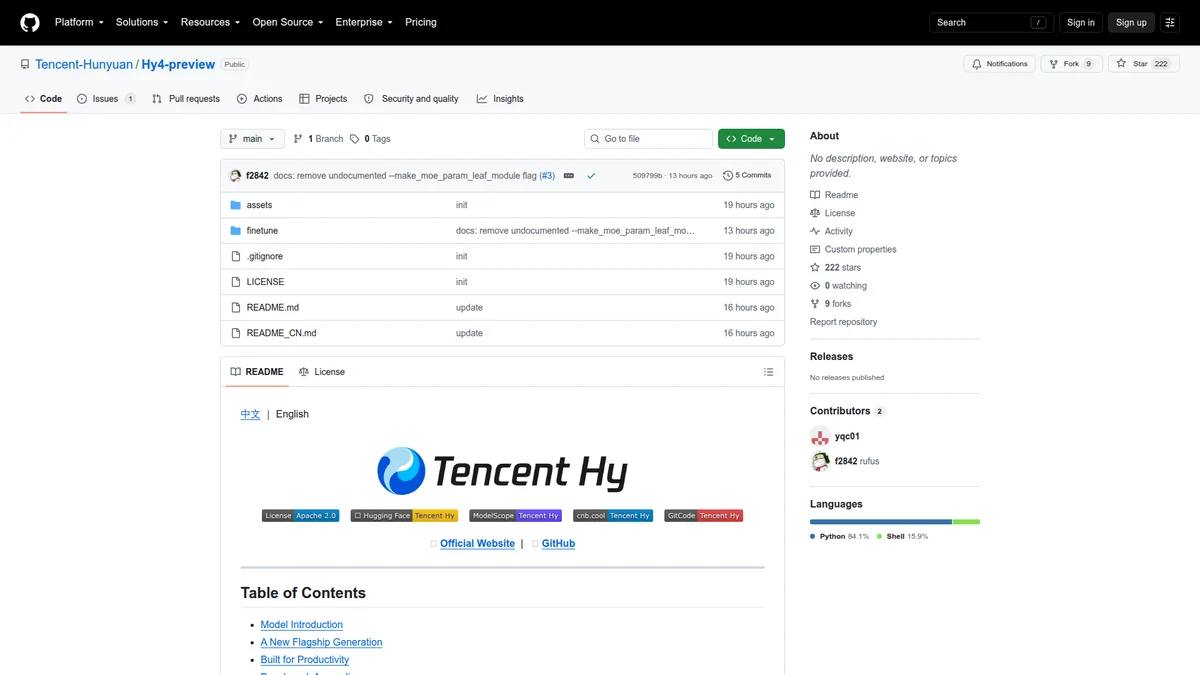Open the README_CN.md file
Image resolution: width=1200 pixels, height=675 pixels.
point(281,333)
